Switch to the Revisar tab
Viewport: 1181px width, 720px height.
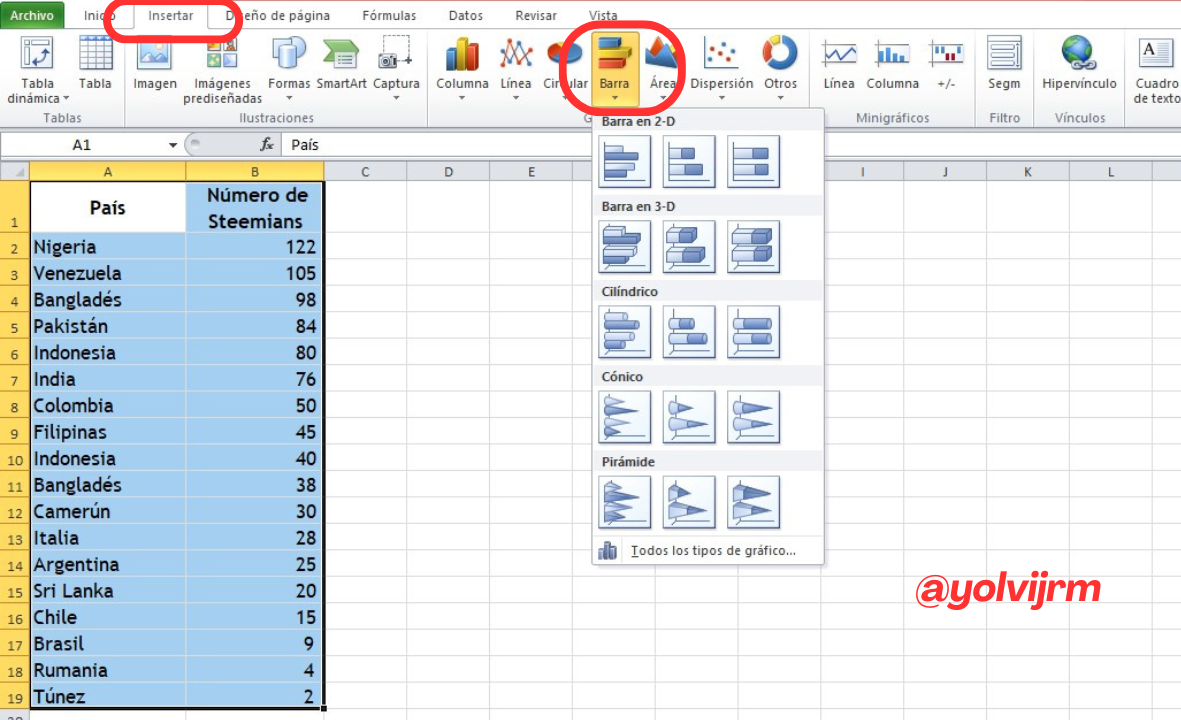pos(536,15)
